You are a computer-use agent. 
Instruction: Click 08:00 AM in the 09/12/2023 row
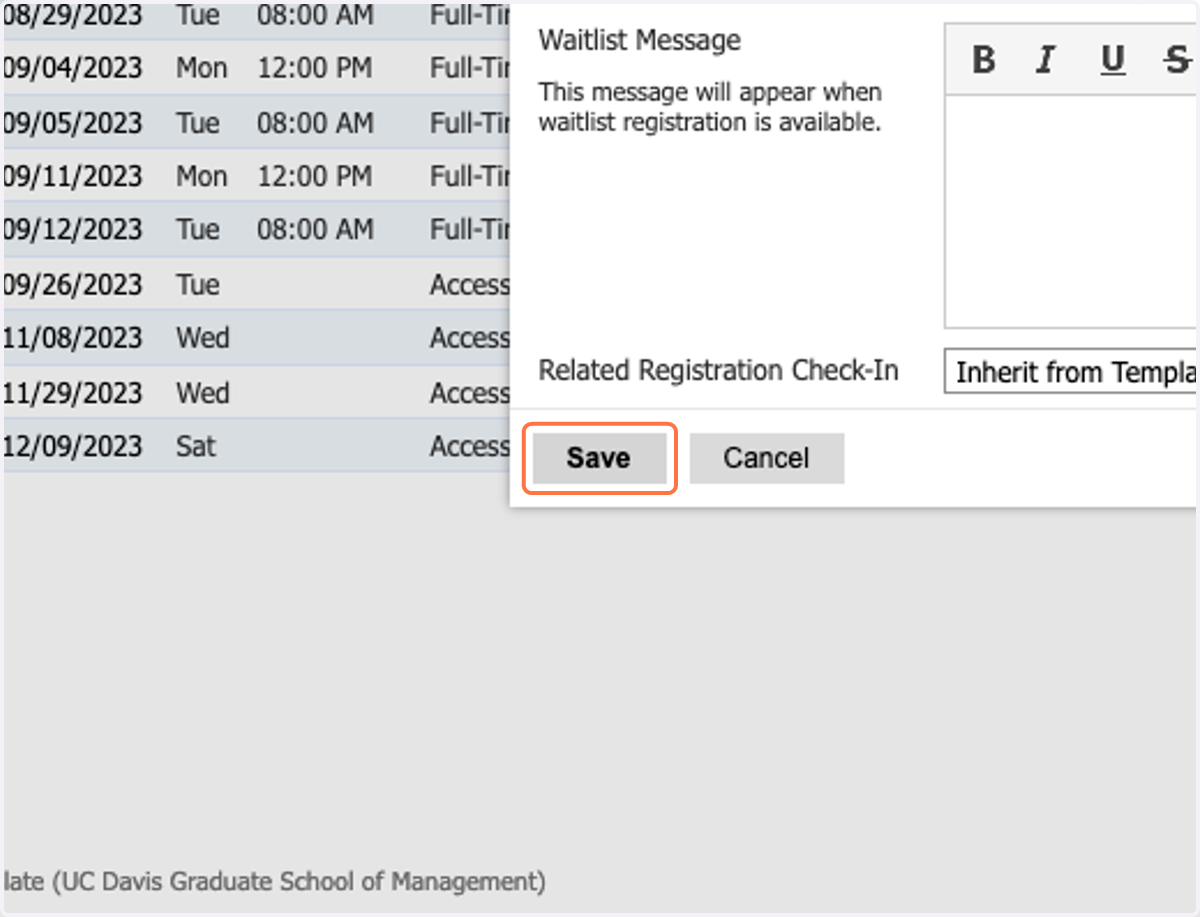tap(314, 229)
